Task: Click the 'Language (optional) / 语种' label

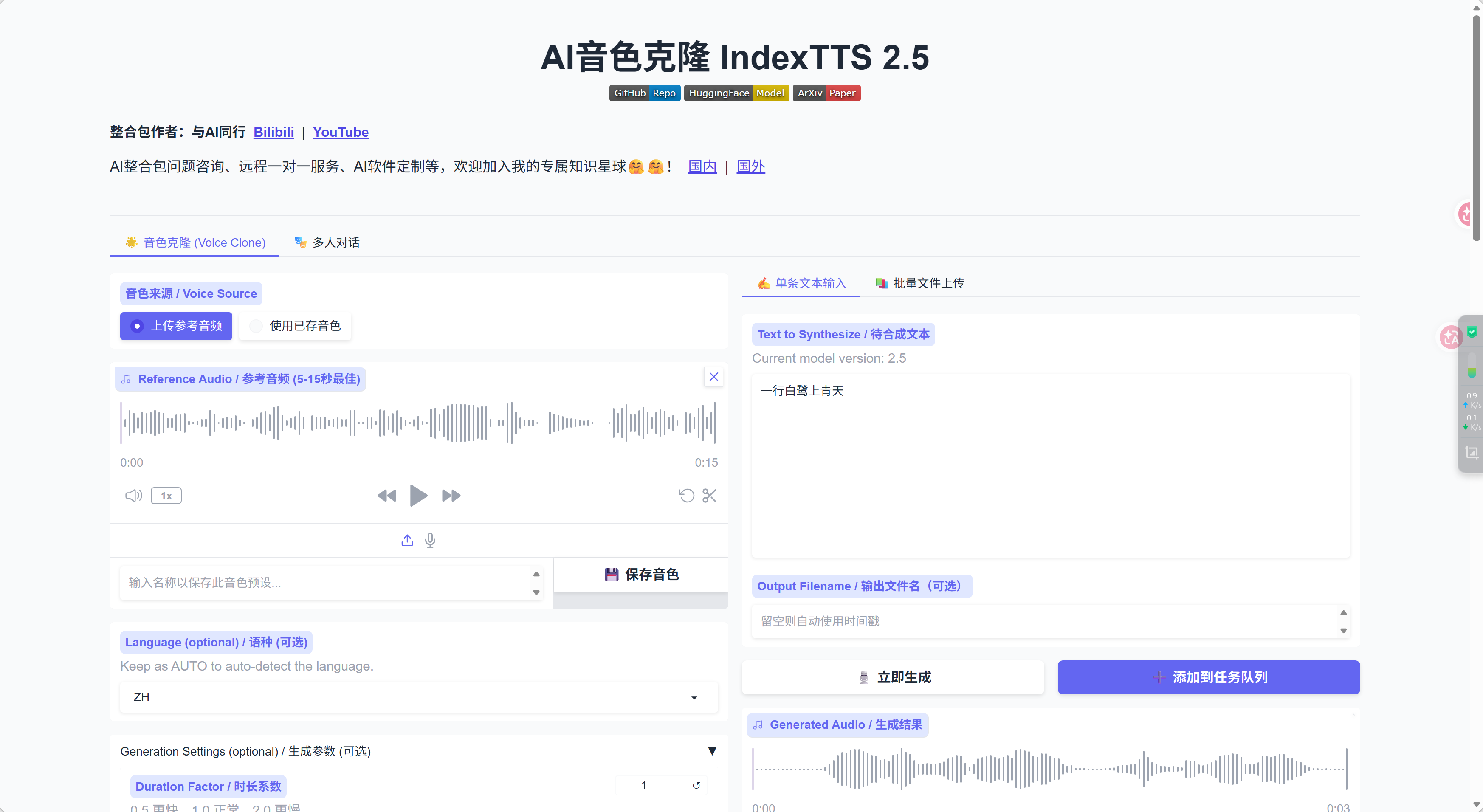Action: coord(217,642)
